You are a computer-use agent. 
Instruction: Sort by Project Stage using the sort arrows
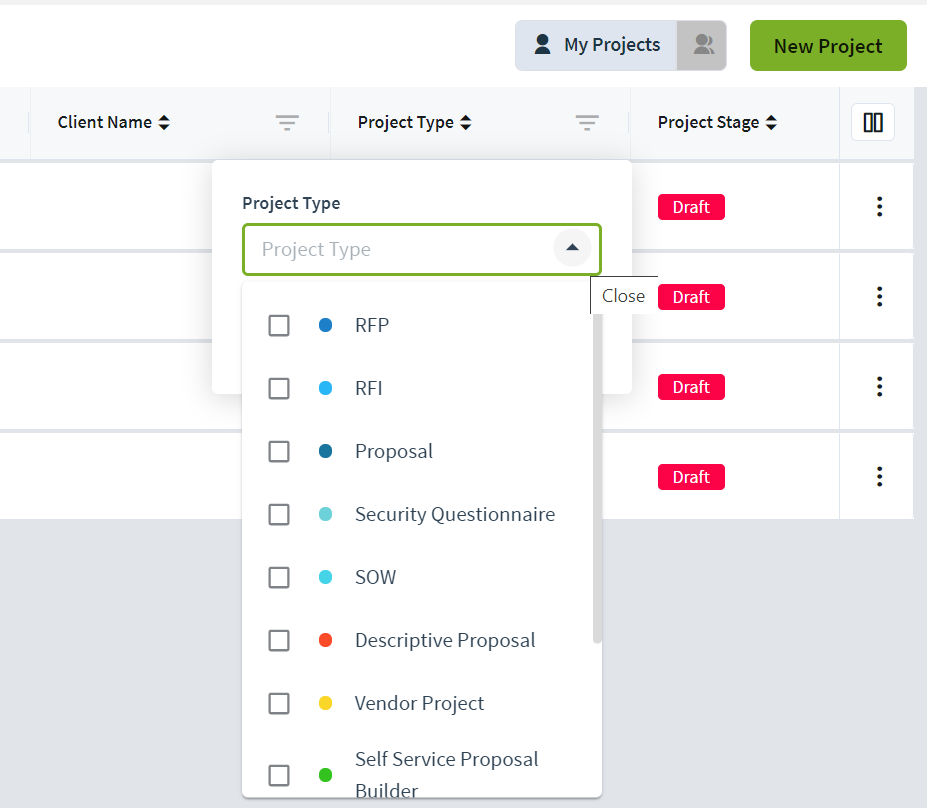771,122
